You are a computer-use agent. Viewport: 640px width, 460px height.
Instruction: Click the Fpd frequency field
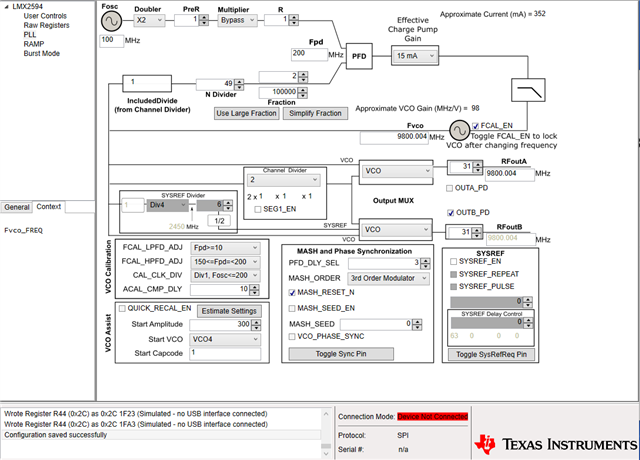point(309,54)
